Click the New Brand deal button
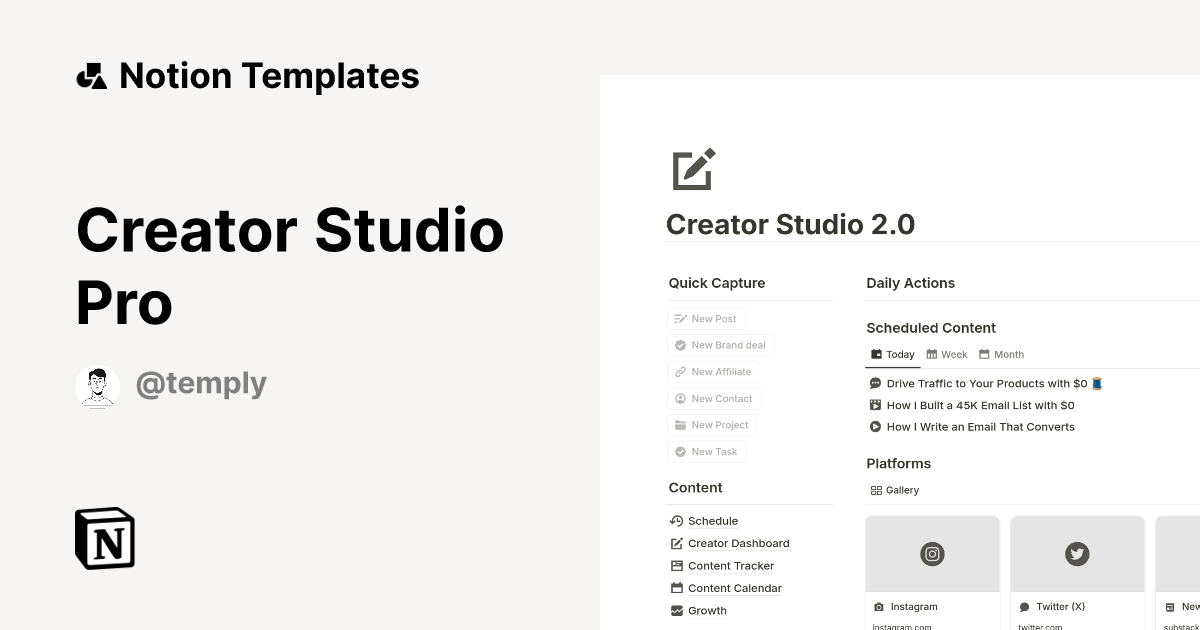The height and width of the screenshot is (630, 1200). pyautogui.click(x=720, y=345)
